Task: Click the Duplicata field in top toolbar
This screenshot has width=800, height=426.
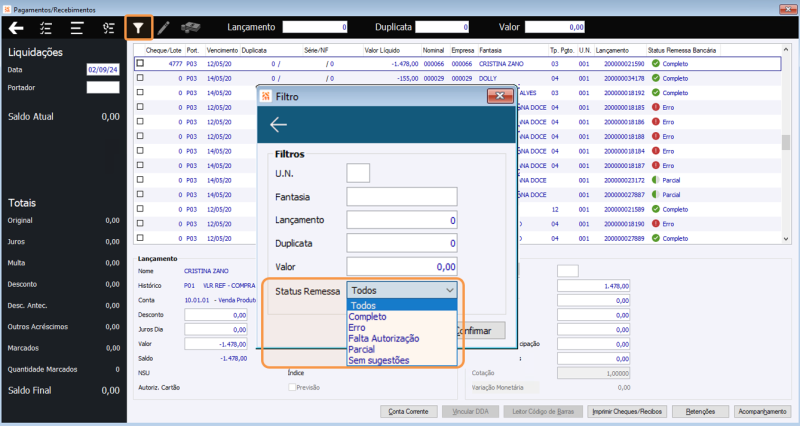Action: click(x=442, y=27)
